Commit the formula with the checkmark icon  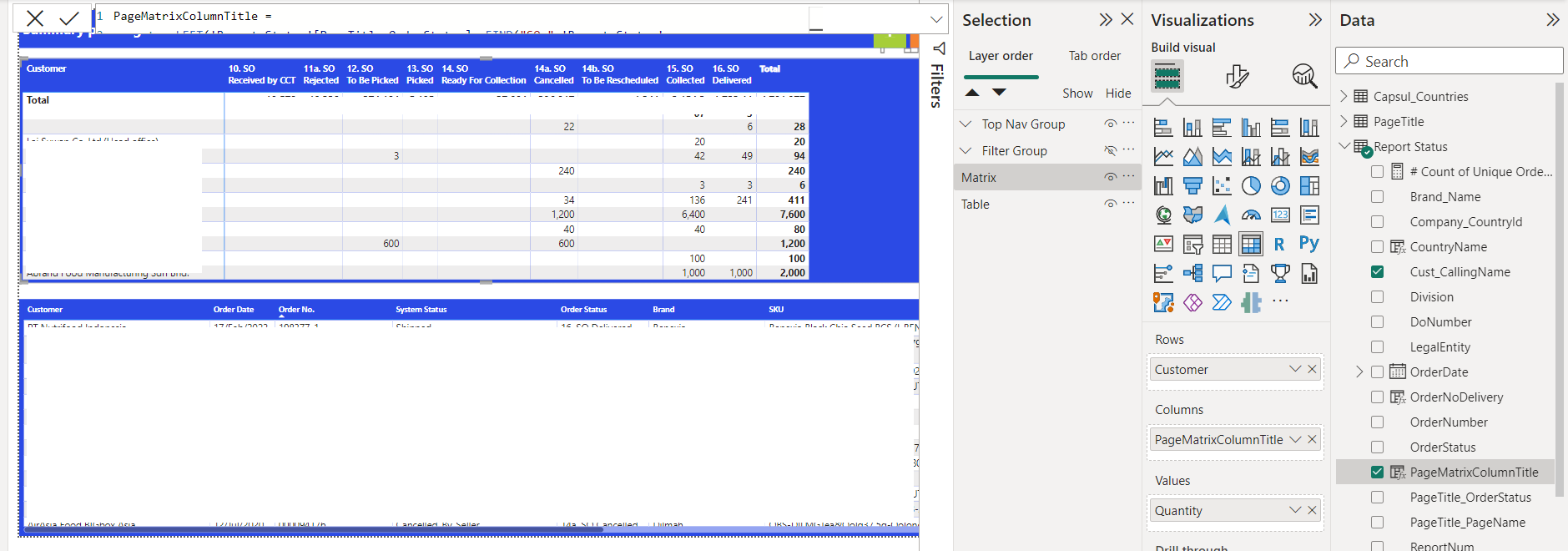69,18
